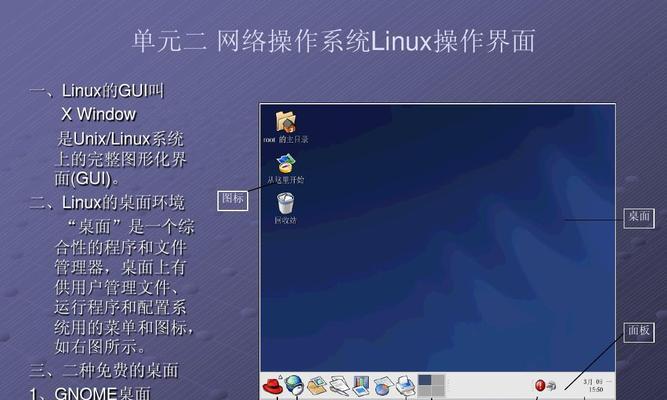
Task: Switch to the bottom-left workspace cell
Action: point(425,391)
